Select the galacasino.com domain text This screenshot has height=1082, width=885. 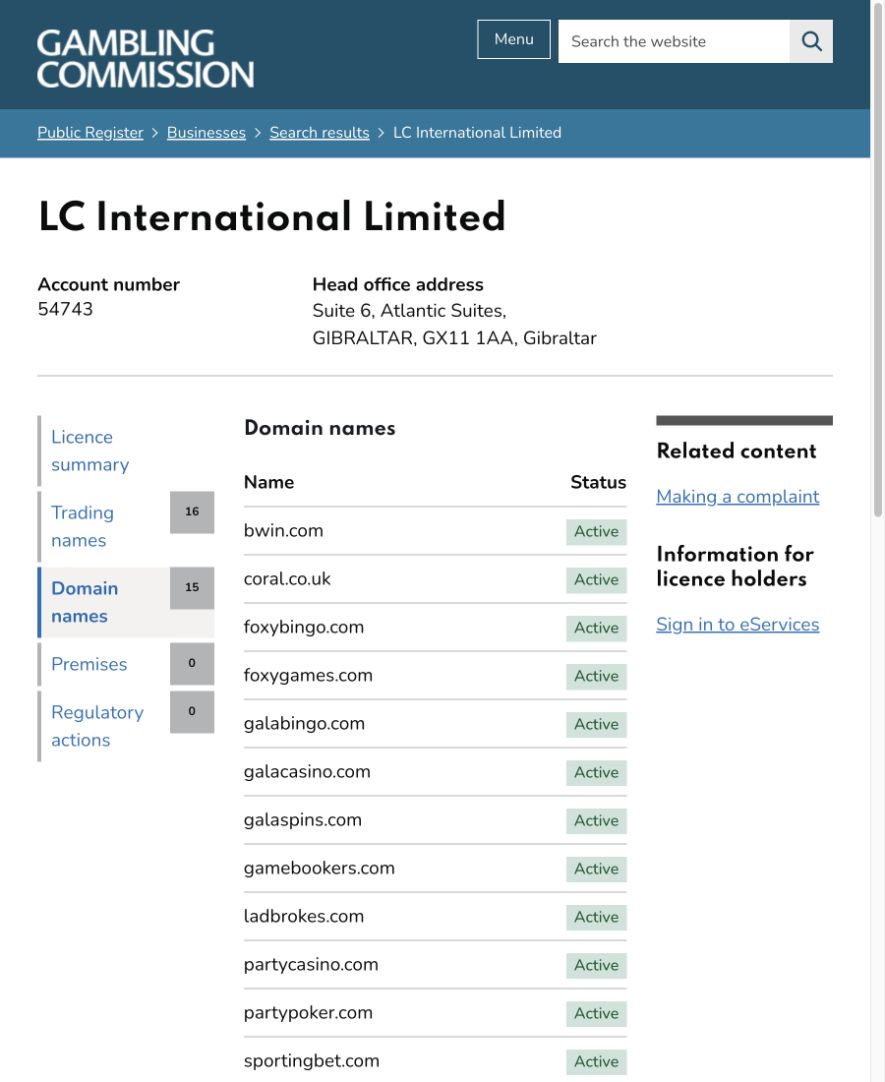click(x=307, y=771)
